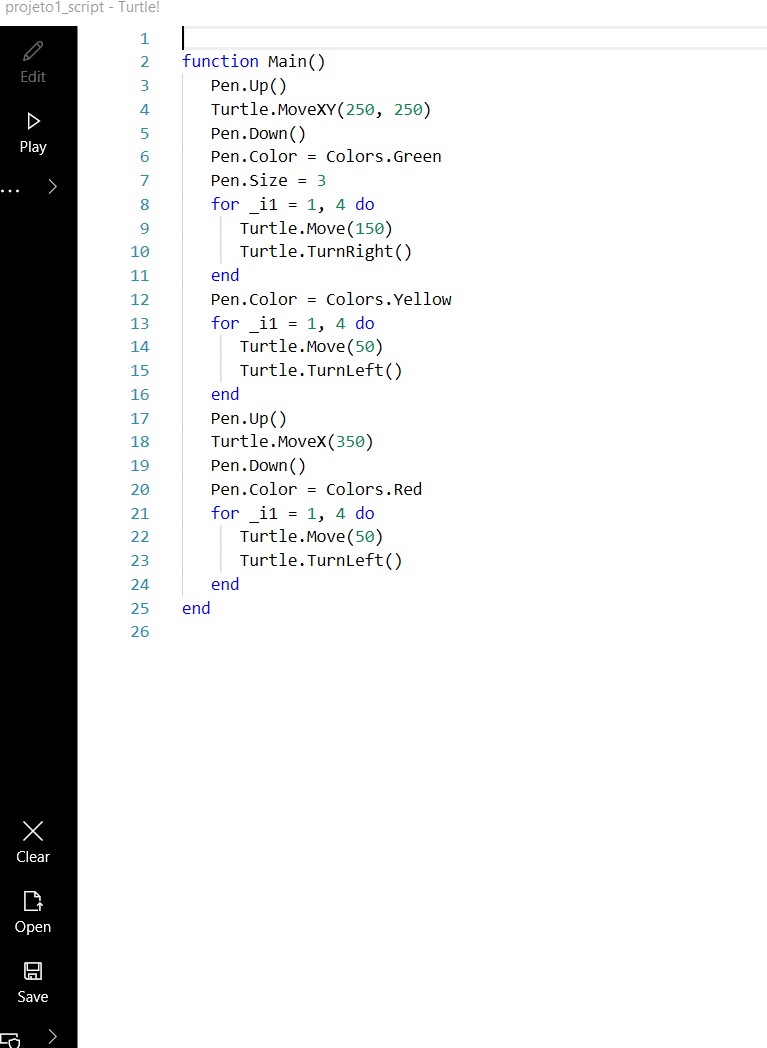Viewport: 767px width, 1048px height.
Task: Click 'Pen.Down()' on line 19
Action: pyautogui.click(x=258, y=465)
